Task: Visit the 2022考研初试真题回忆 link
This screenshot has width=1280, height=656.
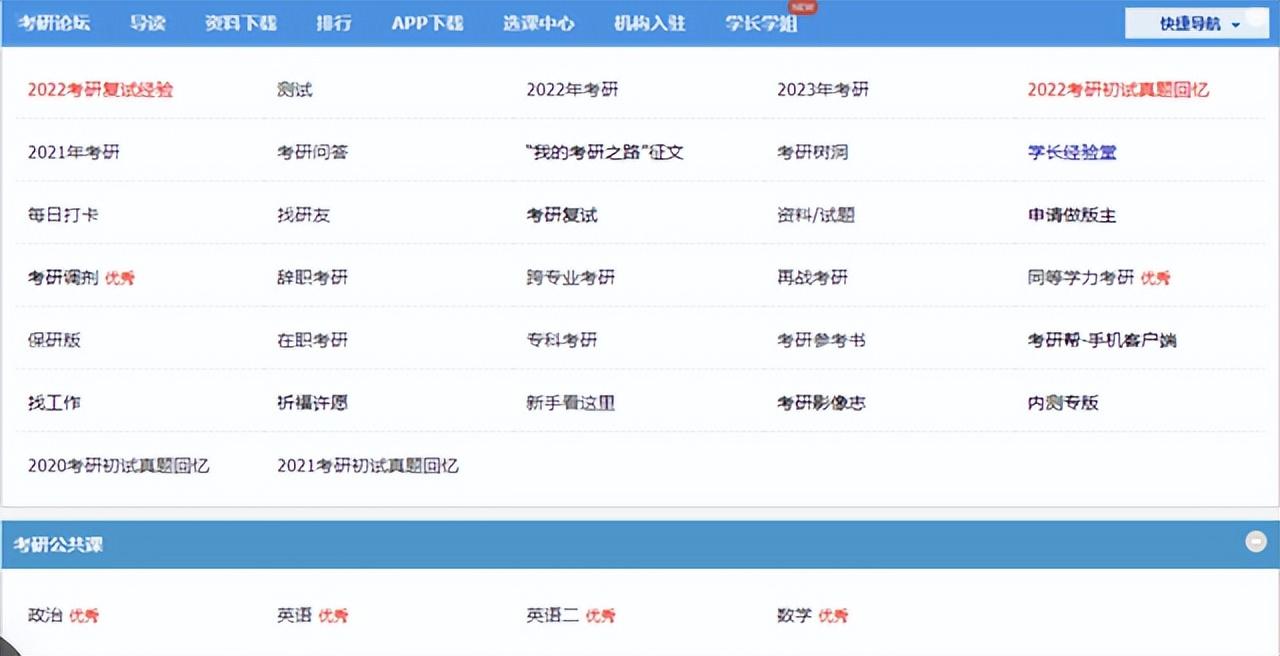Action: coord(1118,89)
